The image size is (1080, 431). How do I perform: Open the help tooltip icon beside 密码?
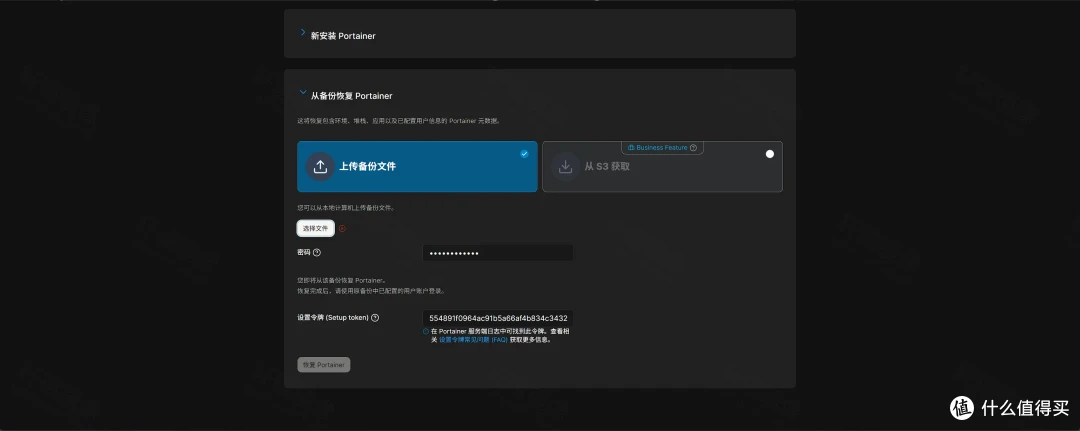tap(317, 253)
